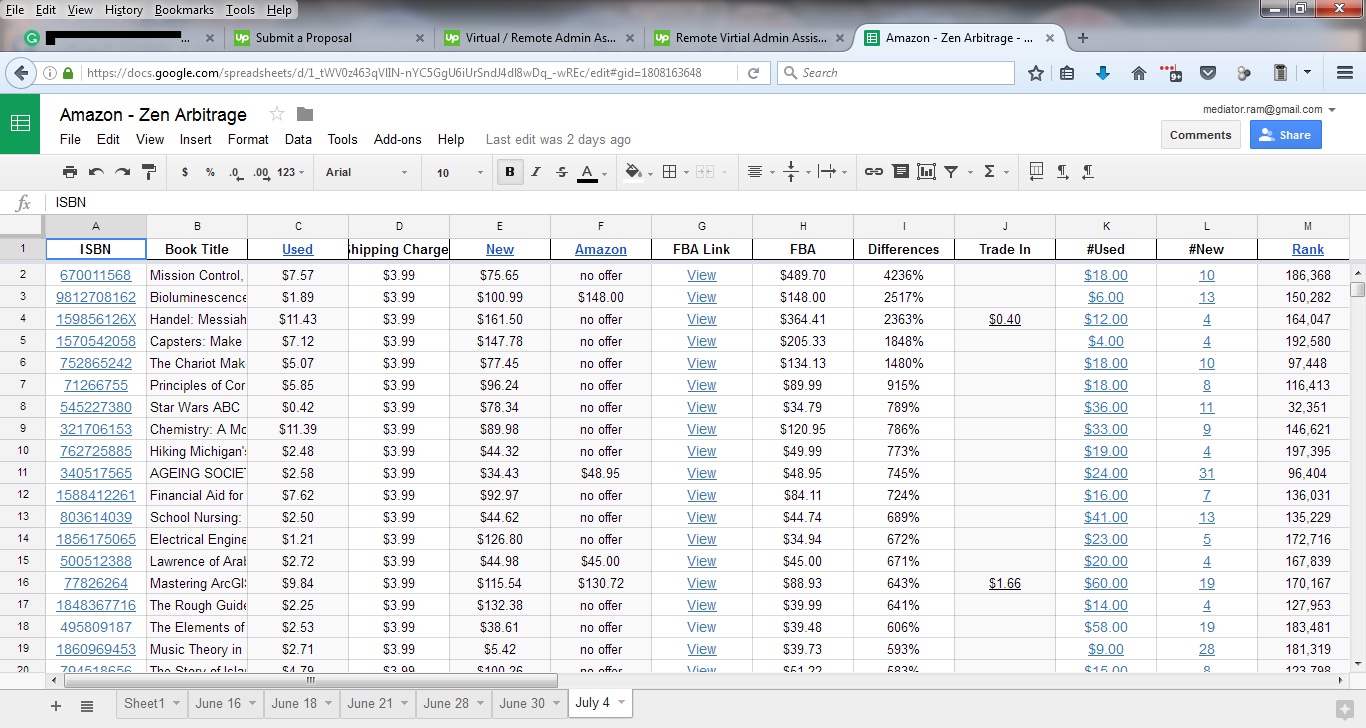Show the all sheets list

[87, 706]
